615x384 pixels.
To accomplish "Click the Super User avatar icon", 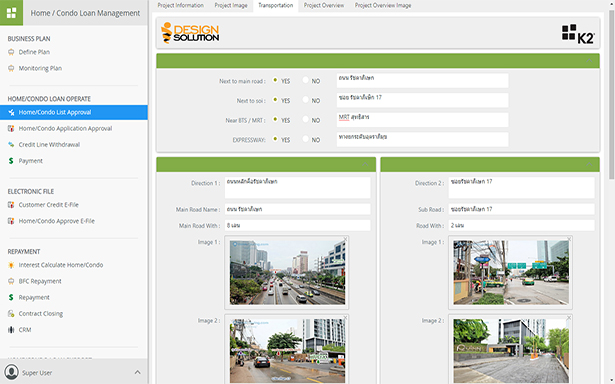I will coord(11,372).
